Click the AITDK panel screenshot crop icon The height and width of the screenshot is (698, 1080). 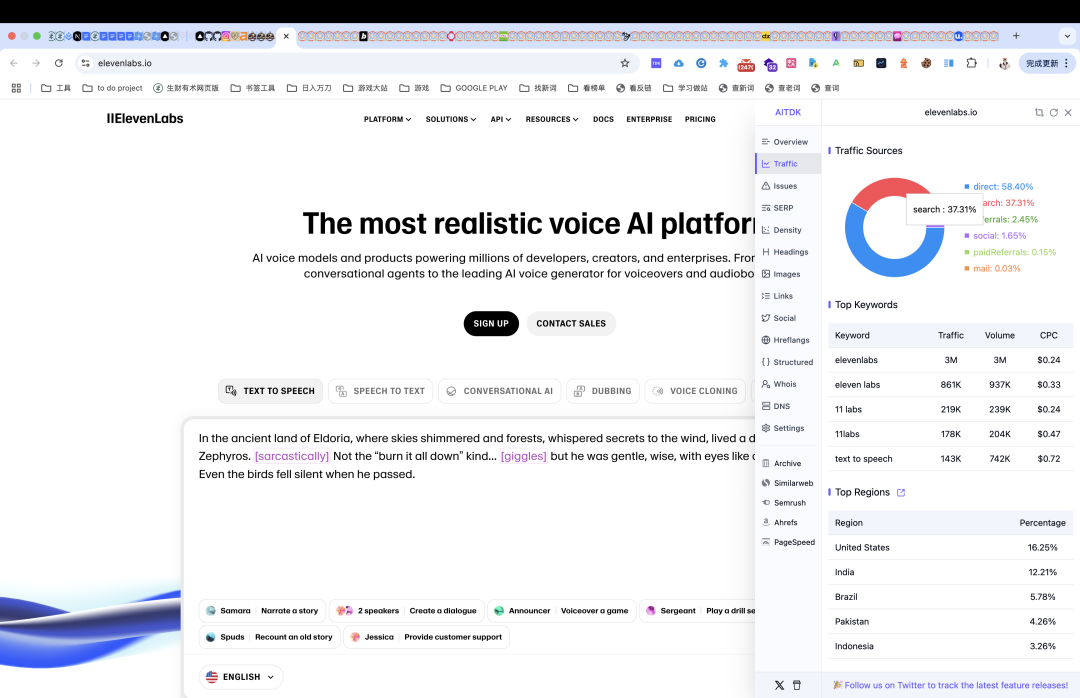tap(1039, 112)
